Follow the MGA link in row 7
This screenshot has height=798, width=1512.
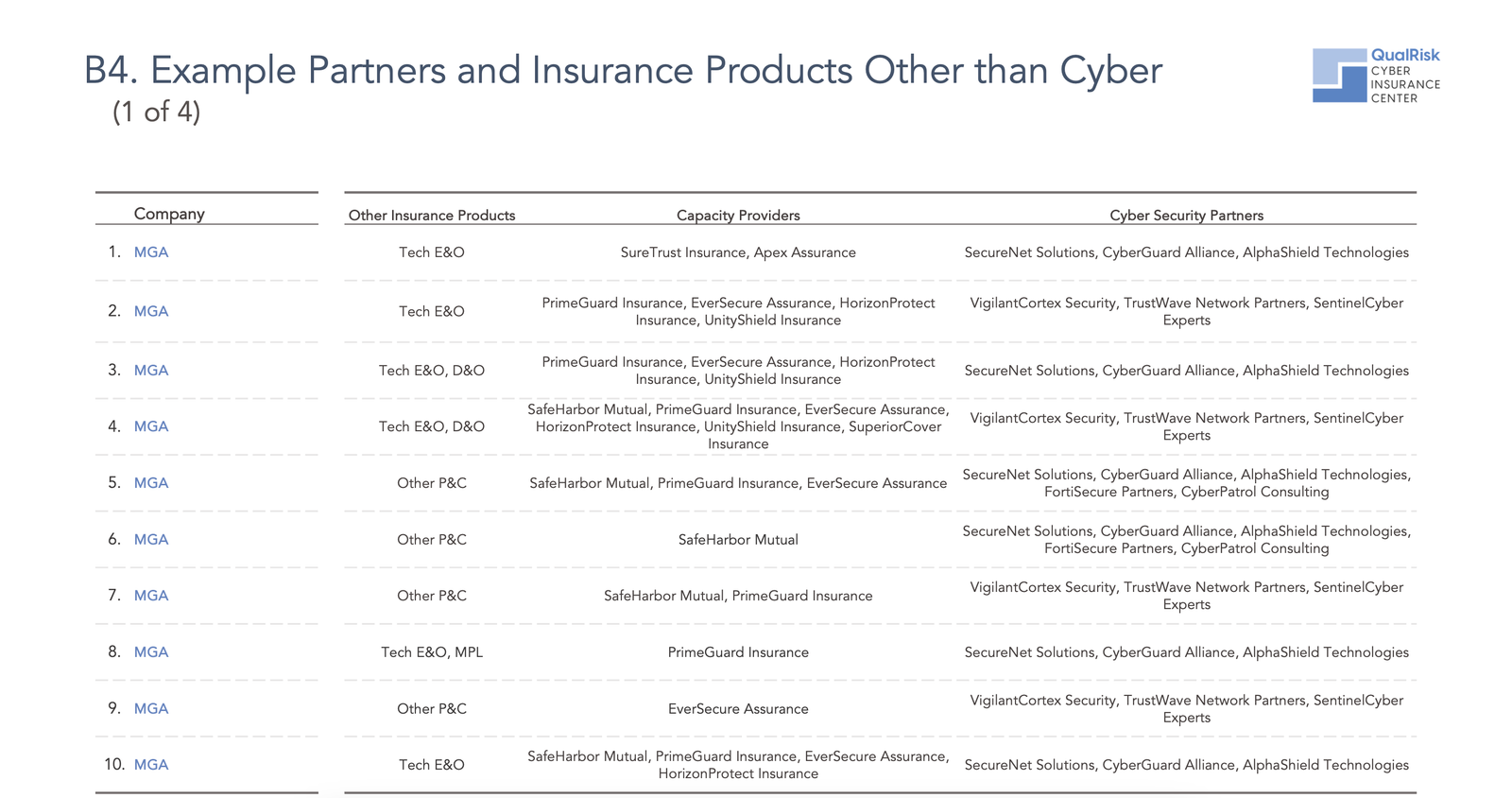(151, 596)
